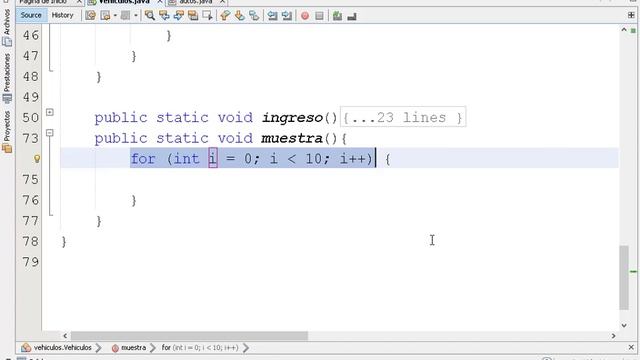Click the vehiculos.Vehiculos breadcrumb
Screen dimensions: 640x360
62,348
